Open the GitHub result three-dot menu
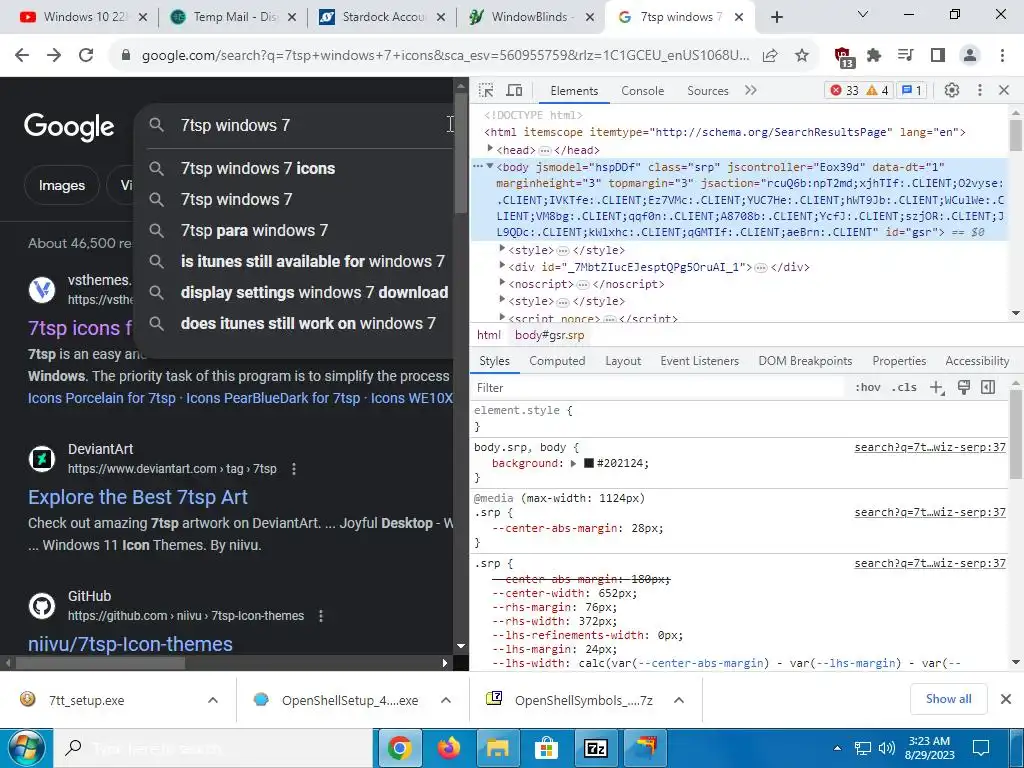This screenshot has height=768, width=1024. click(x=321, y=616)
